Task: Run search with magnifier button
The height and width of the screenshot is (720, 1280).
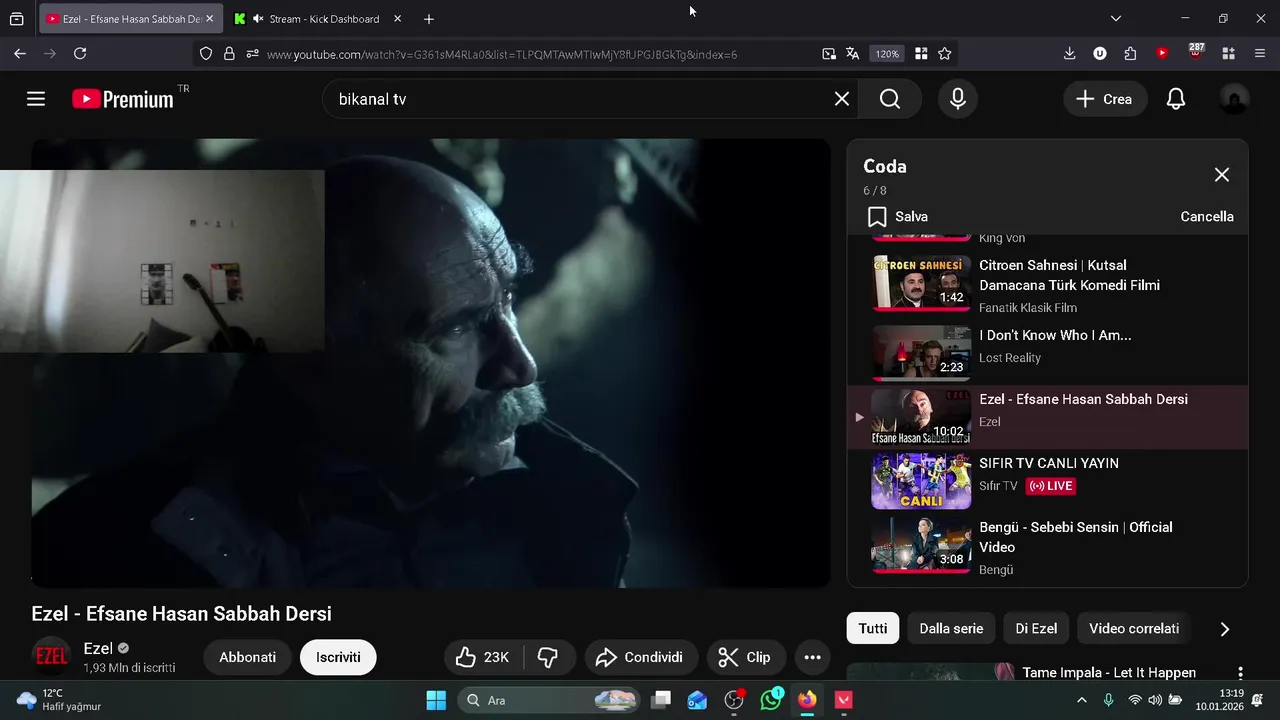Action: click(890, 99)
